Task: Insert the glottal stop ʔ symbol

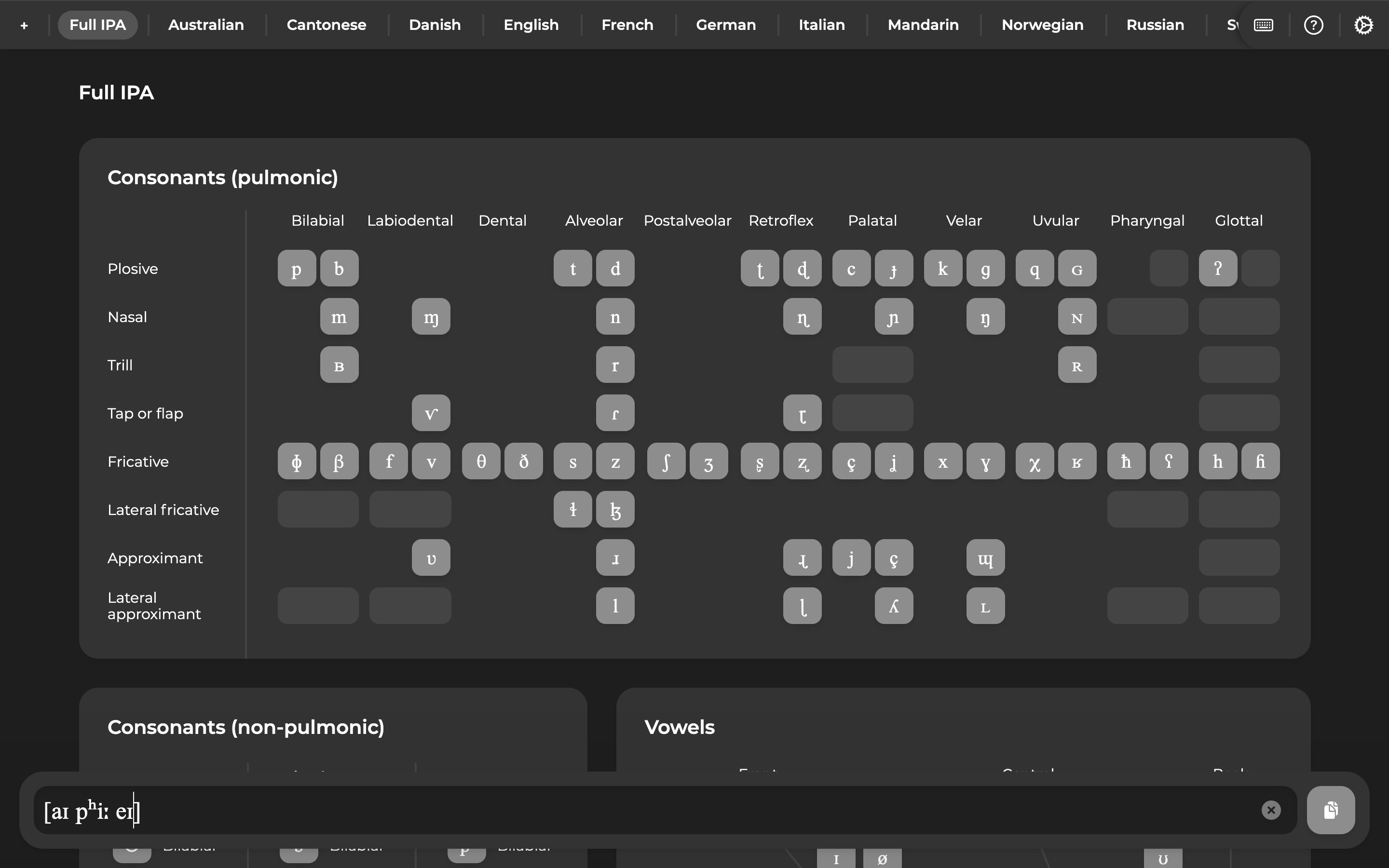Action: (1217, 268)
